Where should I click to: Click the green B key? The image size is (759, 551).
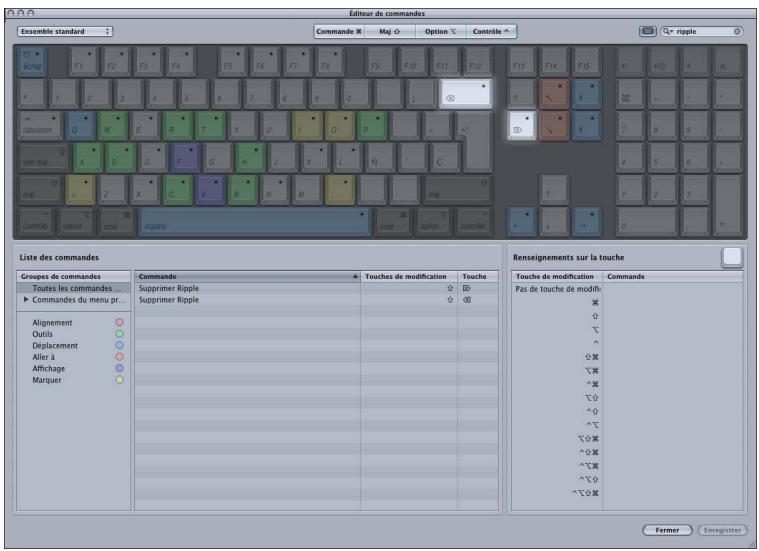[x=242, y=189]
